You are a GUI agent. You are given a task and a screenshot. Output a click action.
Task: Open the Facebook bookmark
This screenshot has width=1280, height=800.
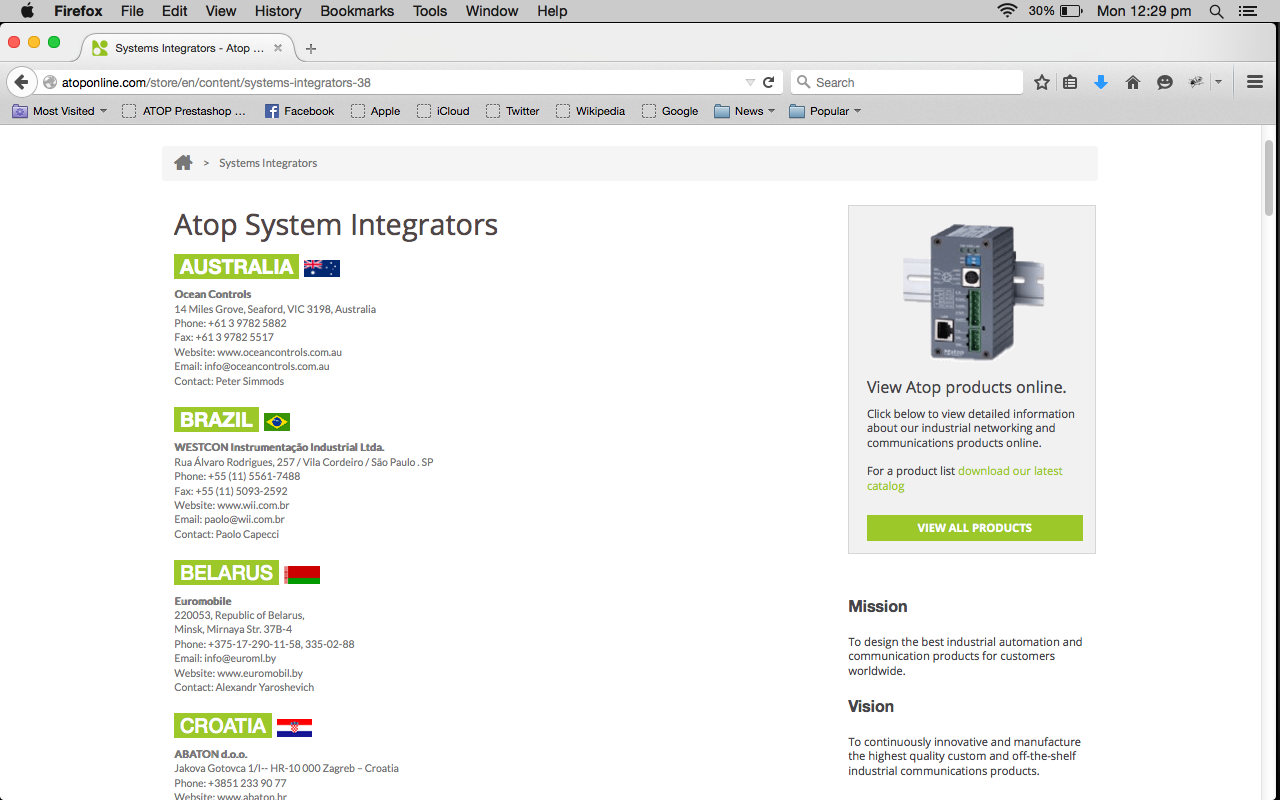(x=299, y=111)
